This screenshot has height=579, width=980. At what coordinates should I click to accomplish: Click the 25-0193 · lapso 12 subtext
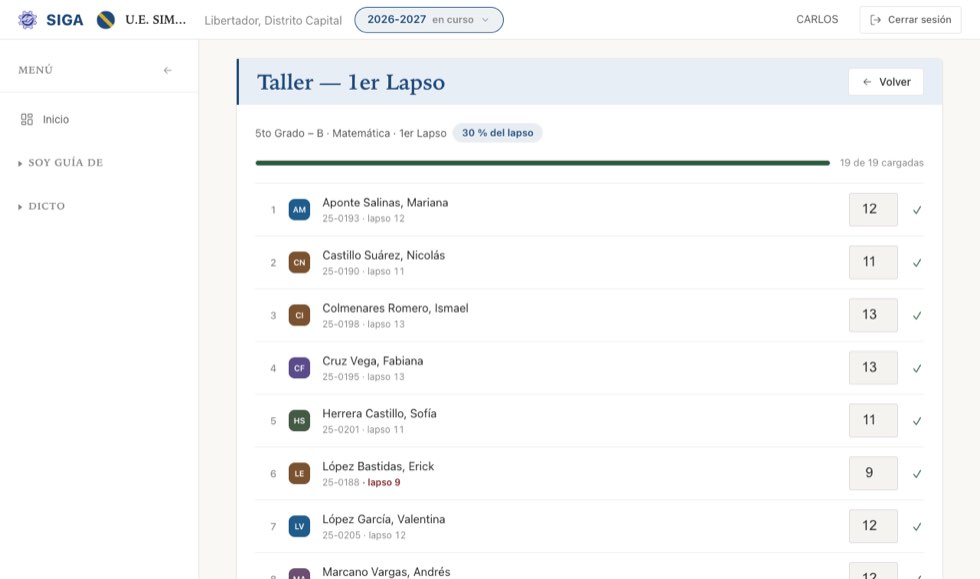coord(363,219)
